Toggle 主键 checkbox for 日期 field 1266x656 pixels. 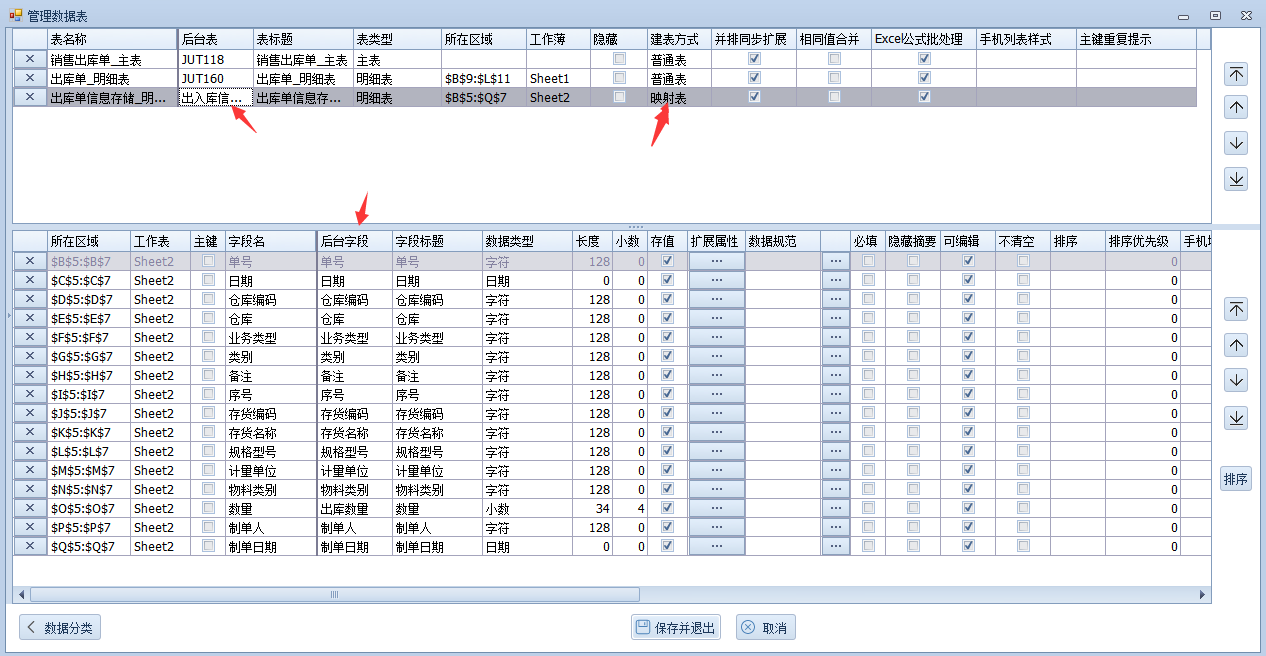[208, 281]
